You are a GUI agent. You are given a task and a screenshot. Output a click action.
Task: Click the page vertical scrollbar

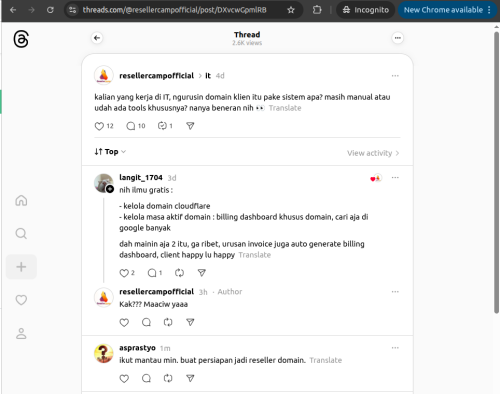click(x=496, y=172)
